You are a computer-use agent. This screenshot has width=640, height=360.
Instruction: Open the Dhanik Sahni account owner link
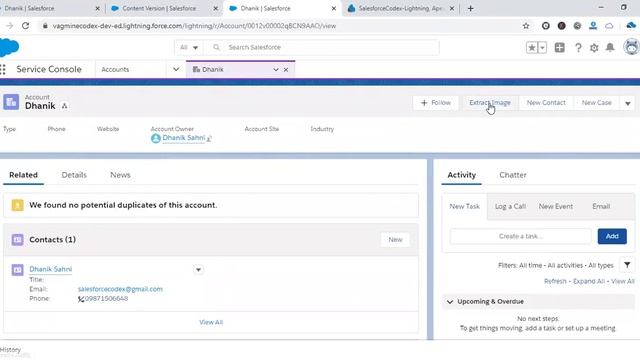(x=184, y=138)
